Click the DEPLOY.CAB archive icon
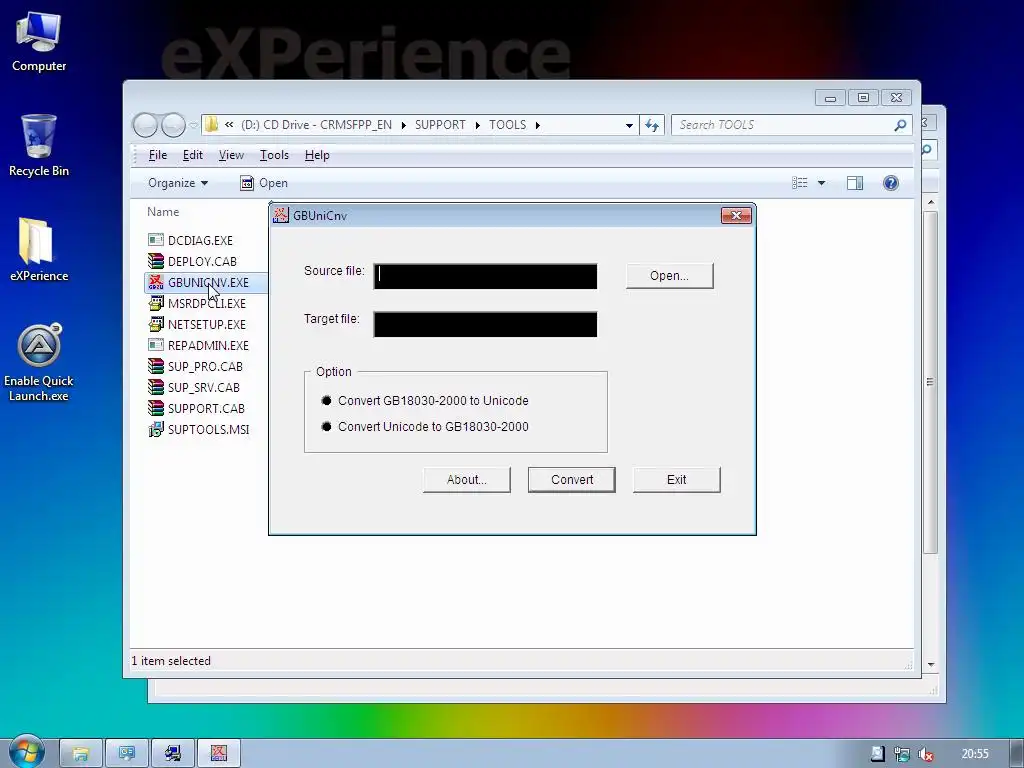The width and height of the screenshot is (1024, 768). [x=155, y=261]
